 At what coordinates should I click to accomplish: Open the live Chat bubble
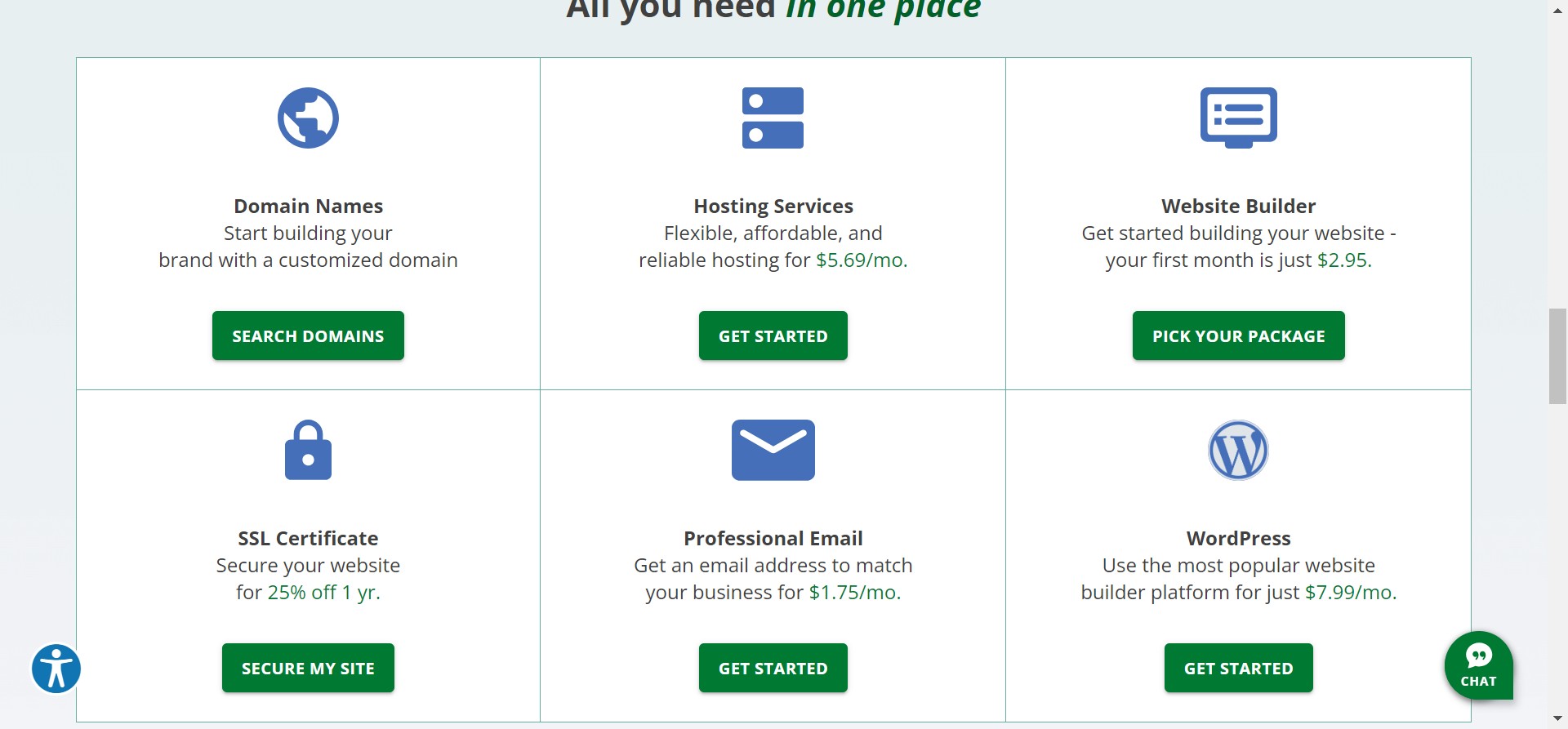pos(1478,665)
